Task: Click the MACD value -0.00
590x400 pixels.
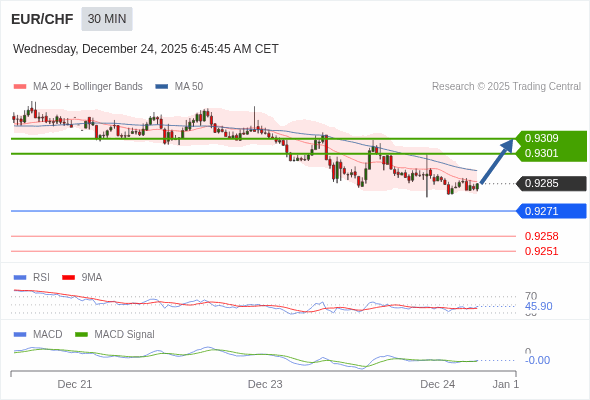Action: tap(537, 360)
